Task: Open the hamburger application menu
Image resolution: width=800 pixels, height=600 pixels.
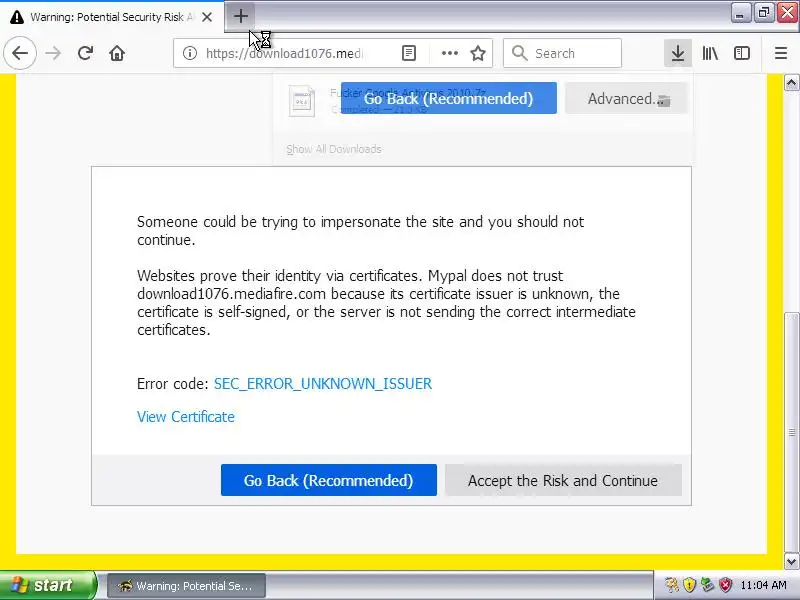Action: tap(781, 53)
